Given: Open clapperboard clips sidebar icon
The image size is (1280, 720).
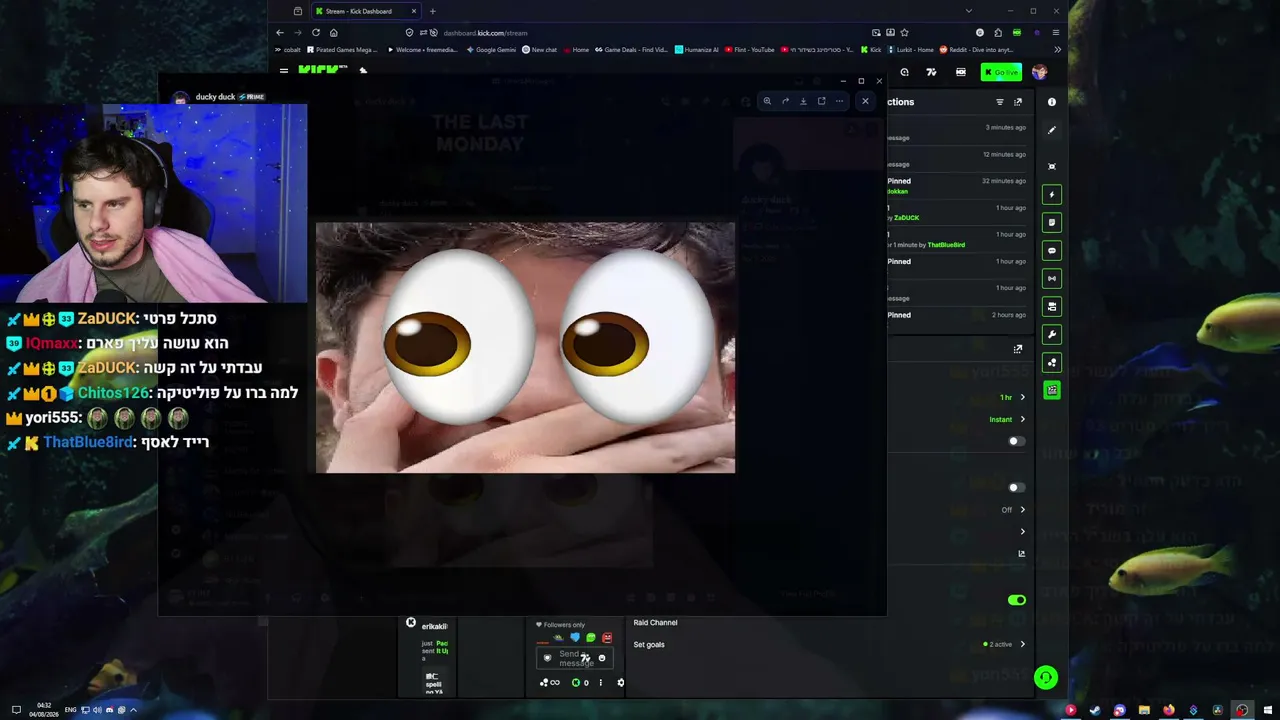Looking at the screenshot, I should (x=1051, y=390).
